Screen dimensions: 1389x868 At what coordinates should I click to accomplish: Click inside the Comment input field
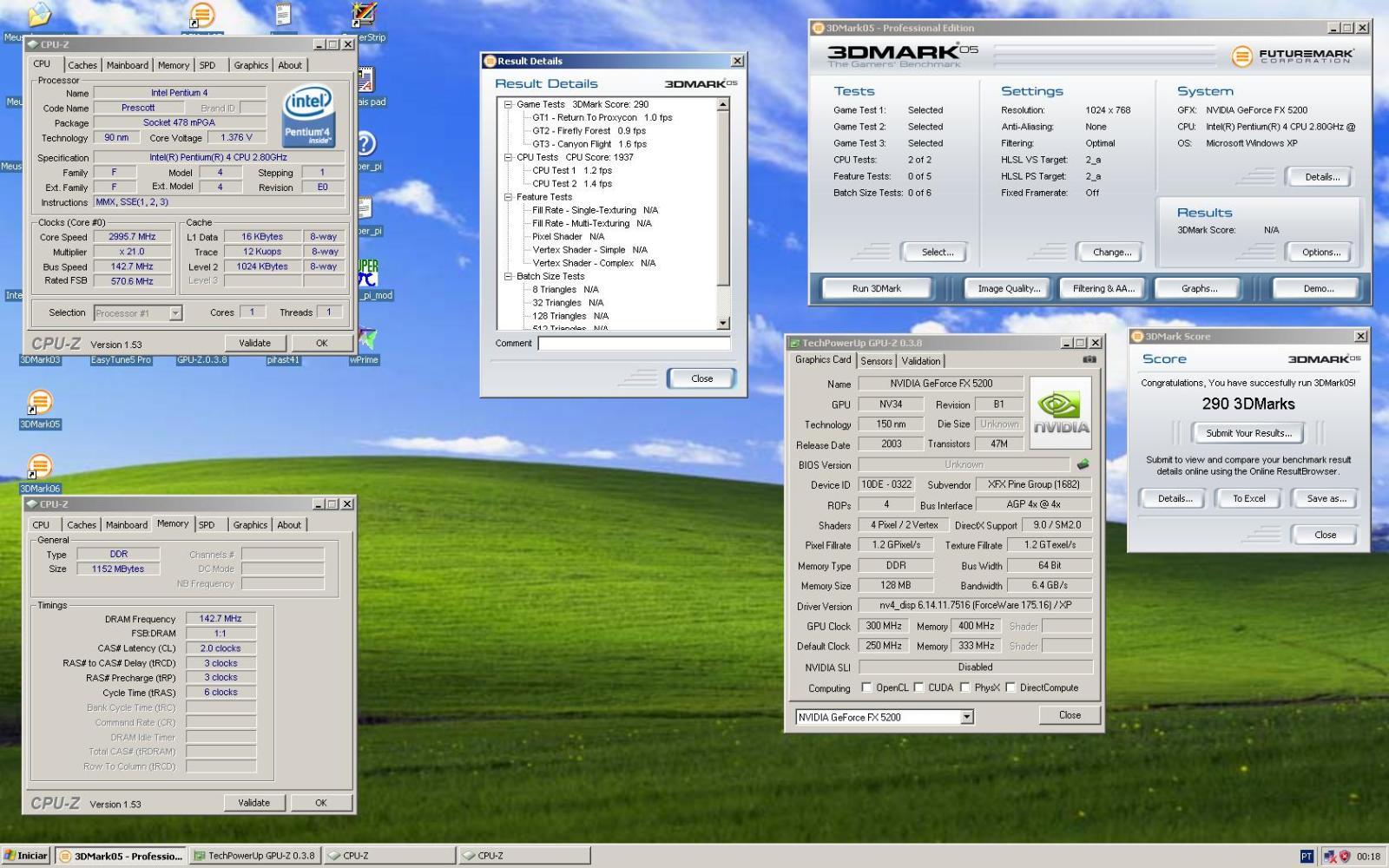635,344
